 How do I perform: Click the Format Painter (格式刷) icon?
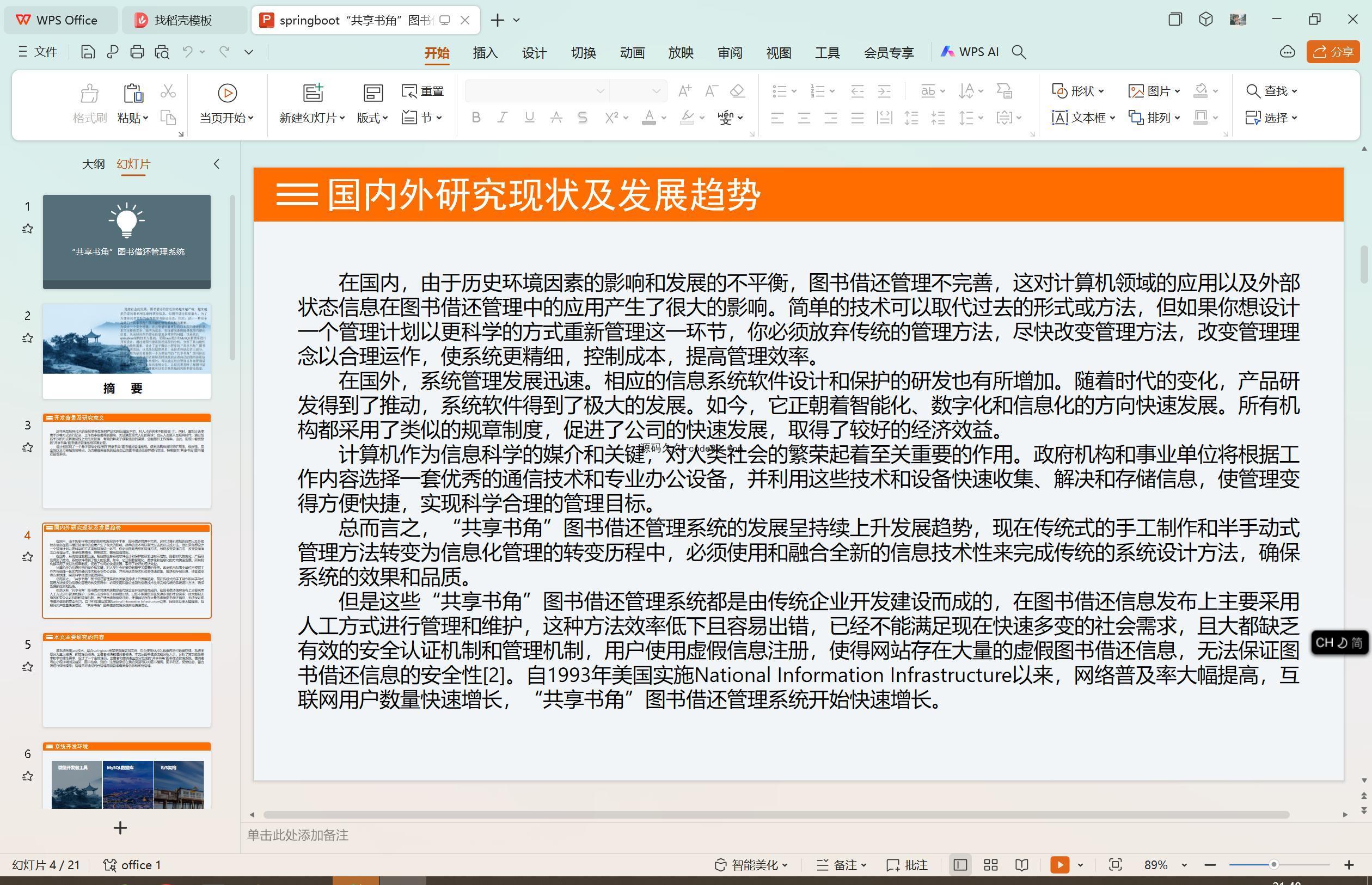pos(90,103)
